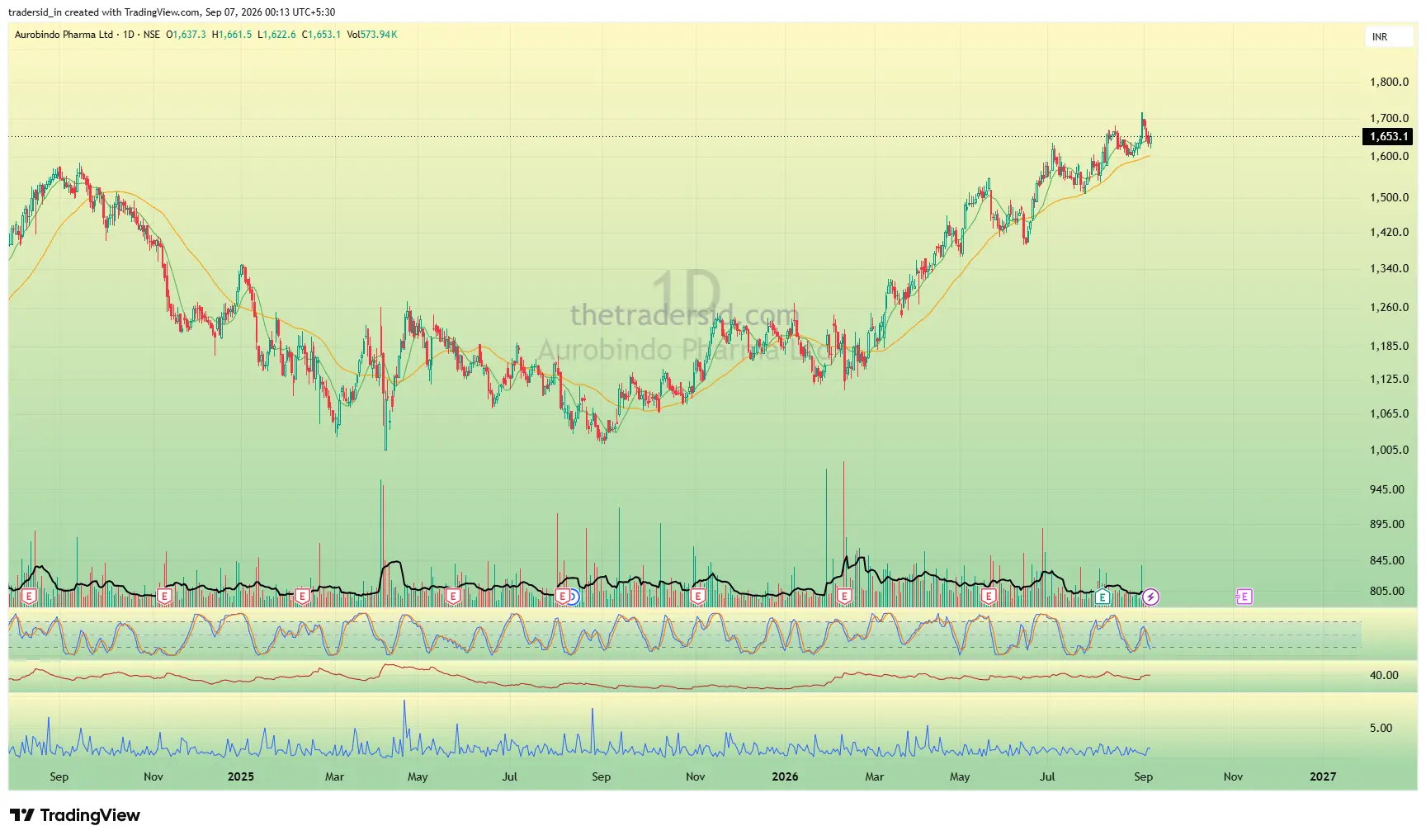This screenshot has height=840, width=1426.
Task: Click the red earnings marker in August 2025
Action: pyautogui.click(x=563, y=596)
